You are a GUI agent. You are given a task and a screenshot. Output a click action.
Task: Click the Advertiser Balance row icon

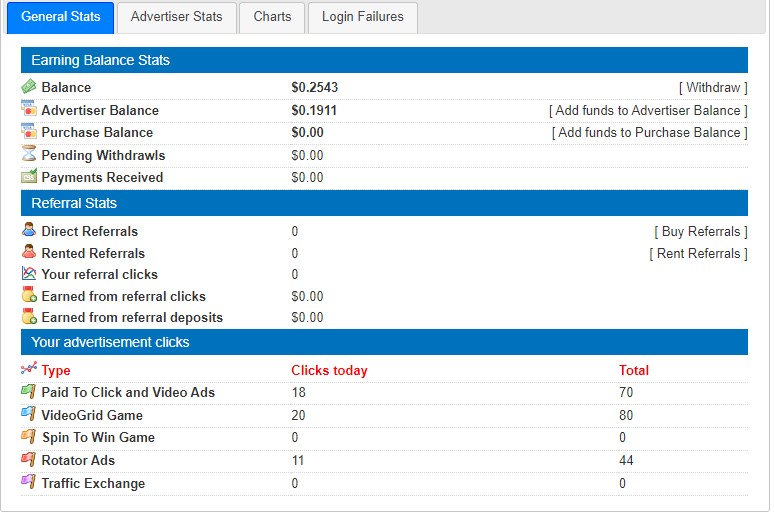(x=29, y=109)
